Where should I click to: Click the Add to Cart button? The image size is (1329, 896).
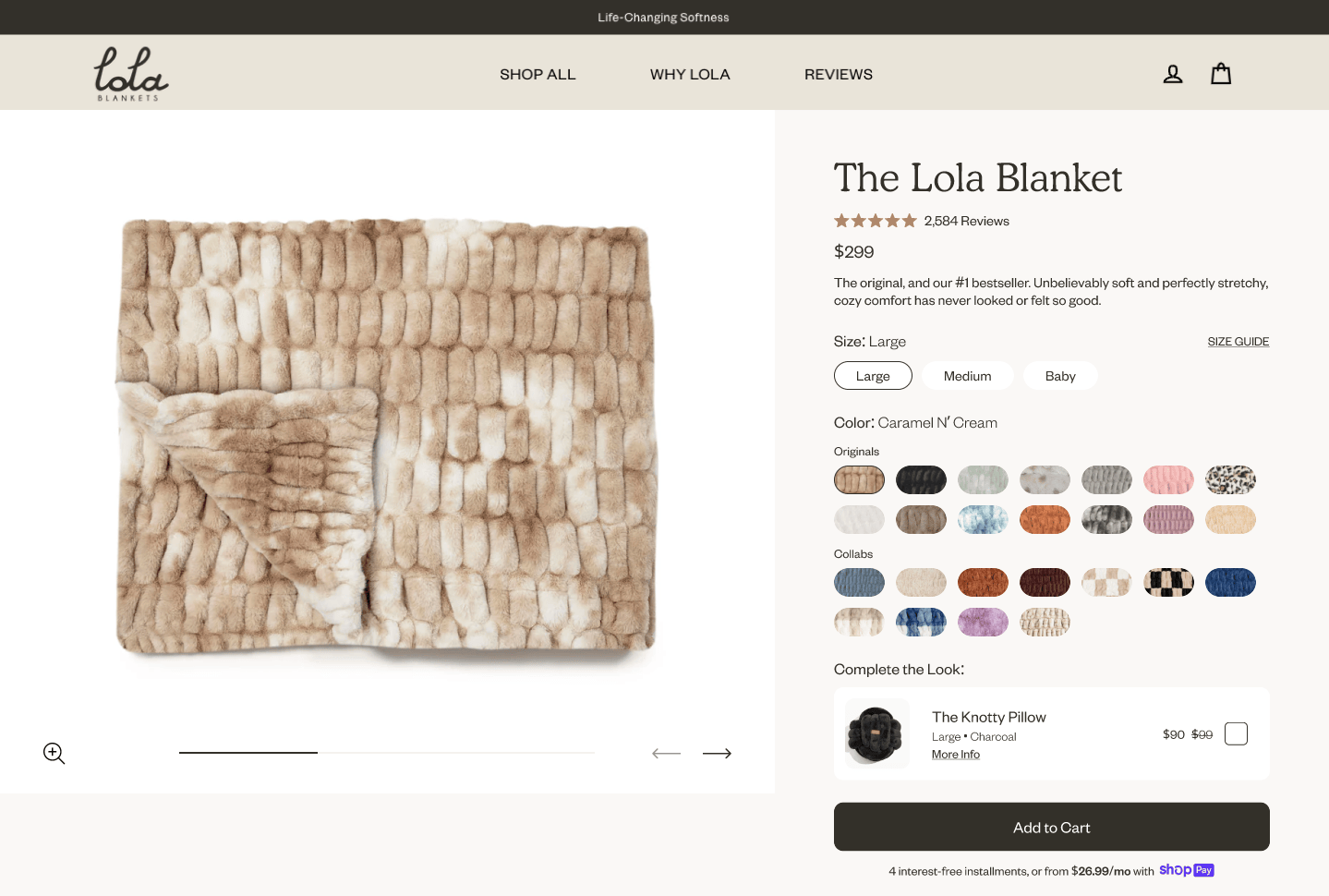click(x=1051, y=827)
